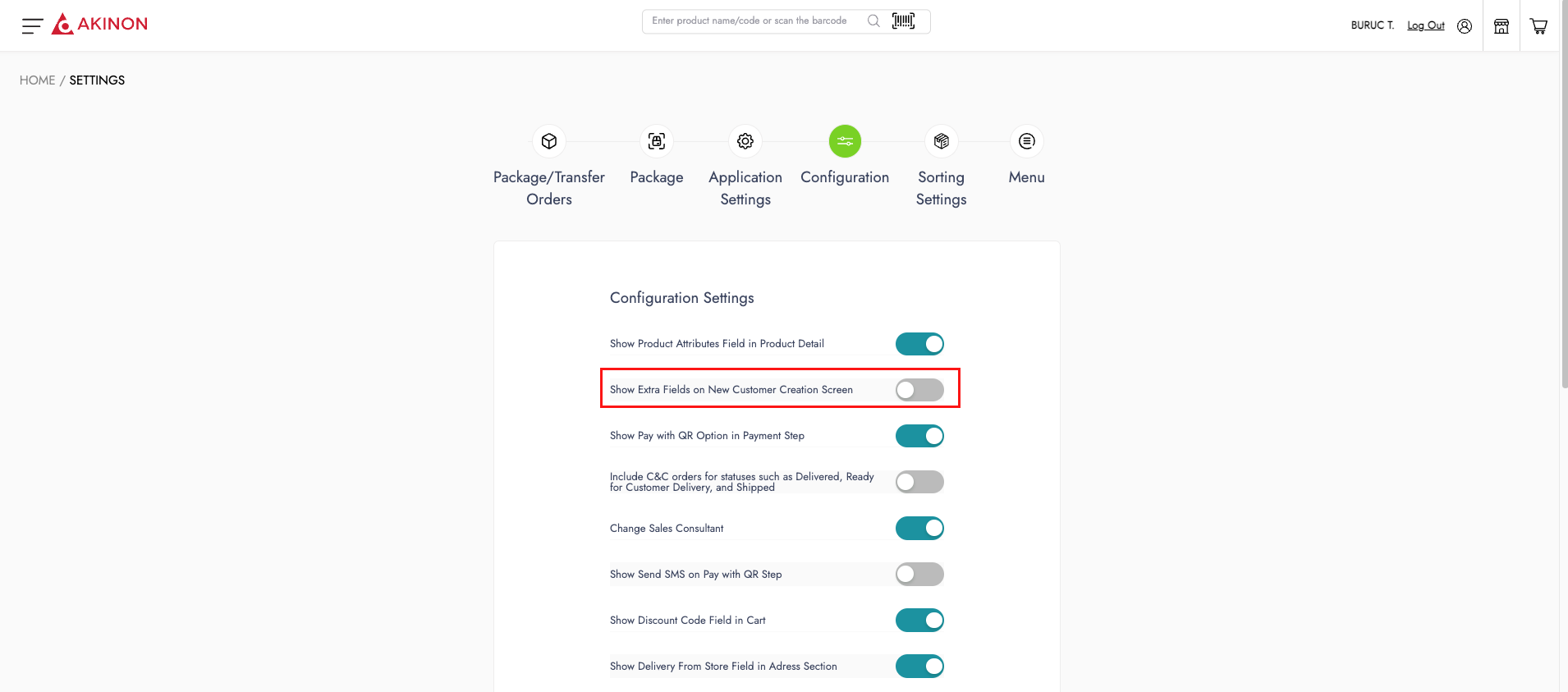Turn off Change Sales Consultant toggle

919,528
